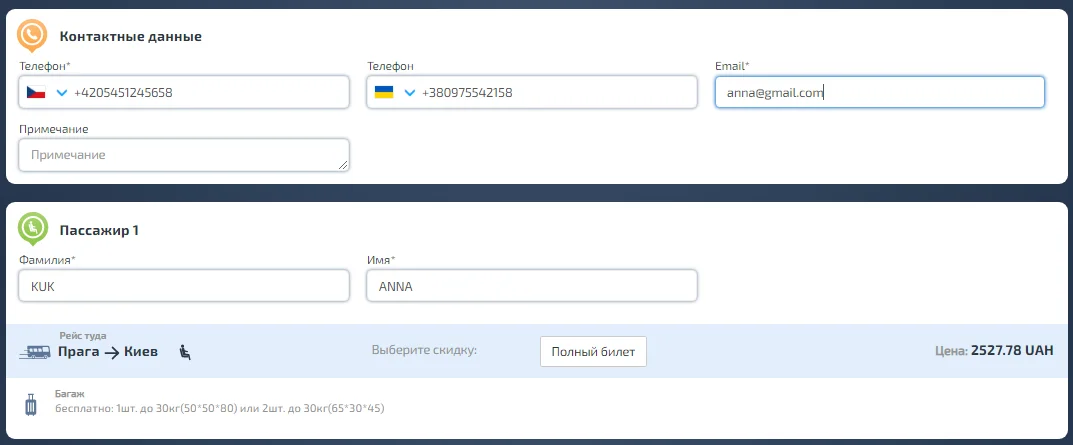This screenshot has width=1073, height=445.
Task: Click the Czech flag icon
Action: (35, 93)
